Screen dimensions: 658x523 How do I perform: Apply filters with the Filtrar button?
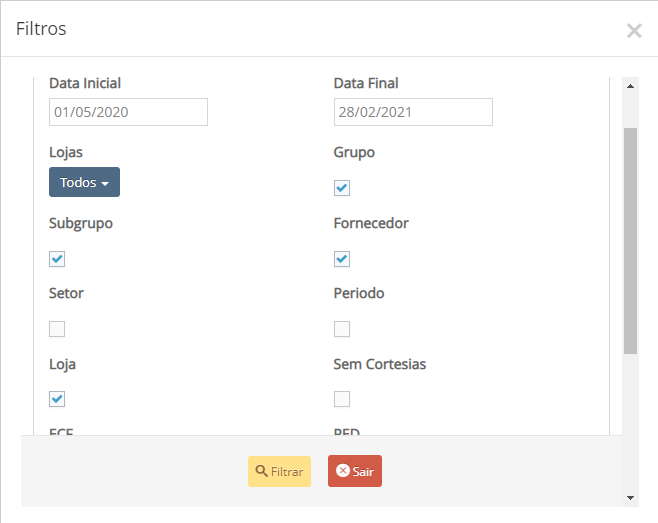(279, 471)
